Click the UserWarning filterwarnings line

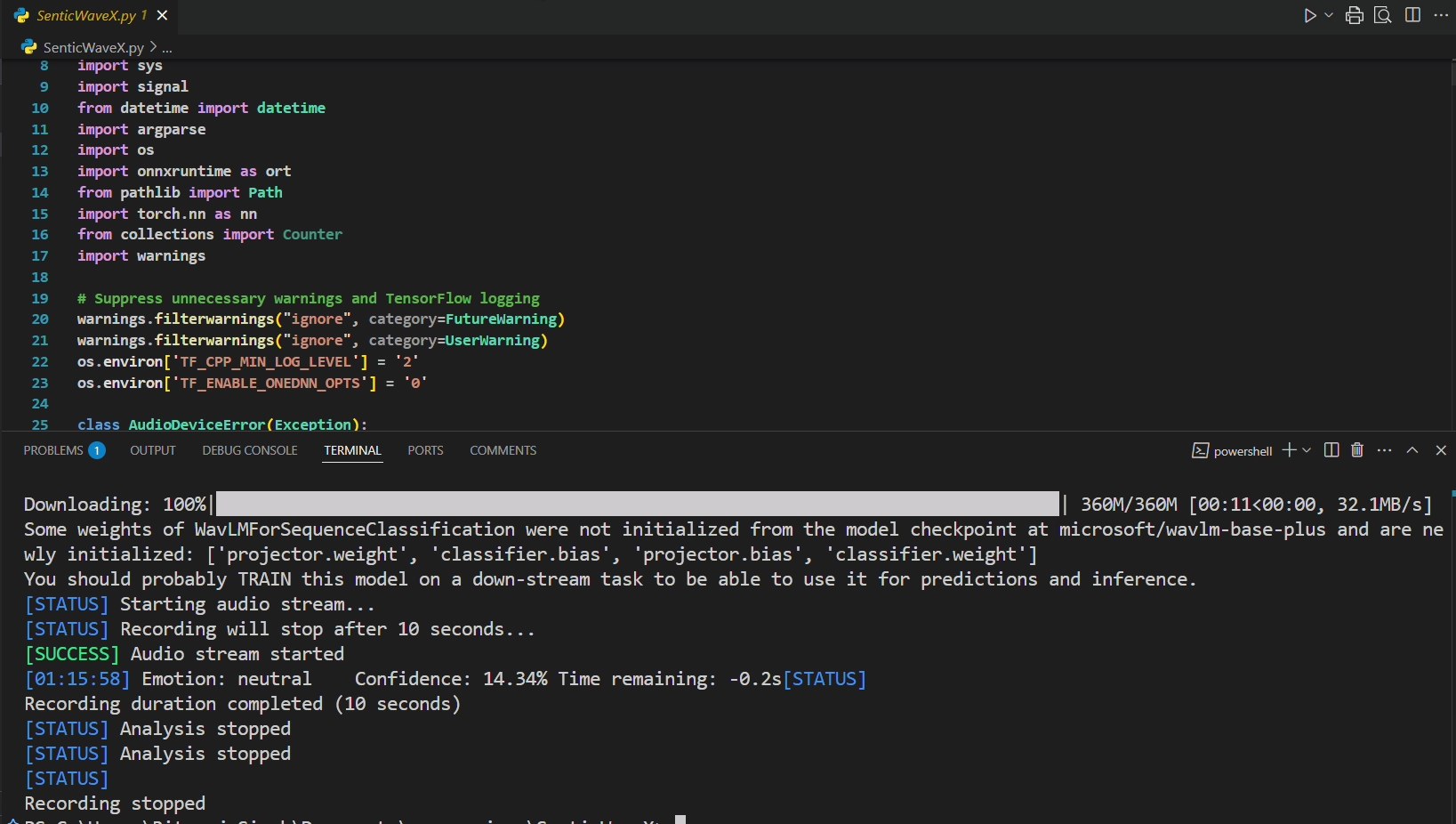(x=312, y=340)
